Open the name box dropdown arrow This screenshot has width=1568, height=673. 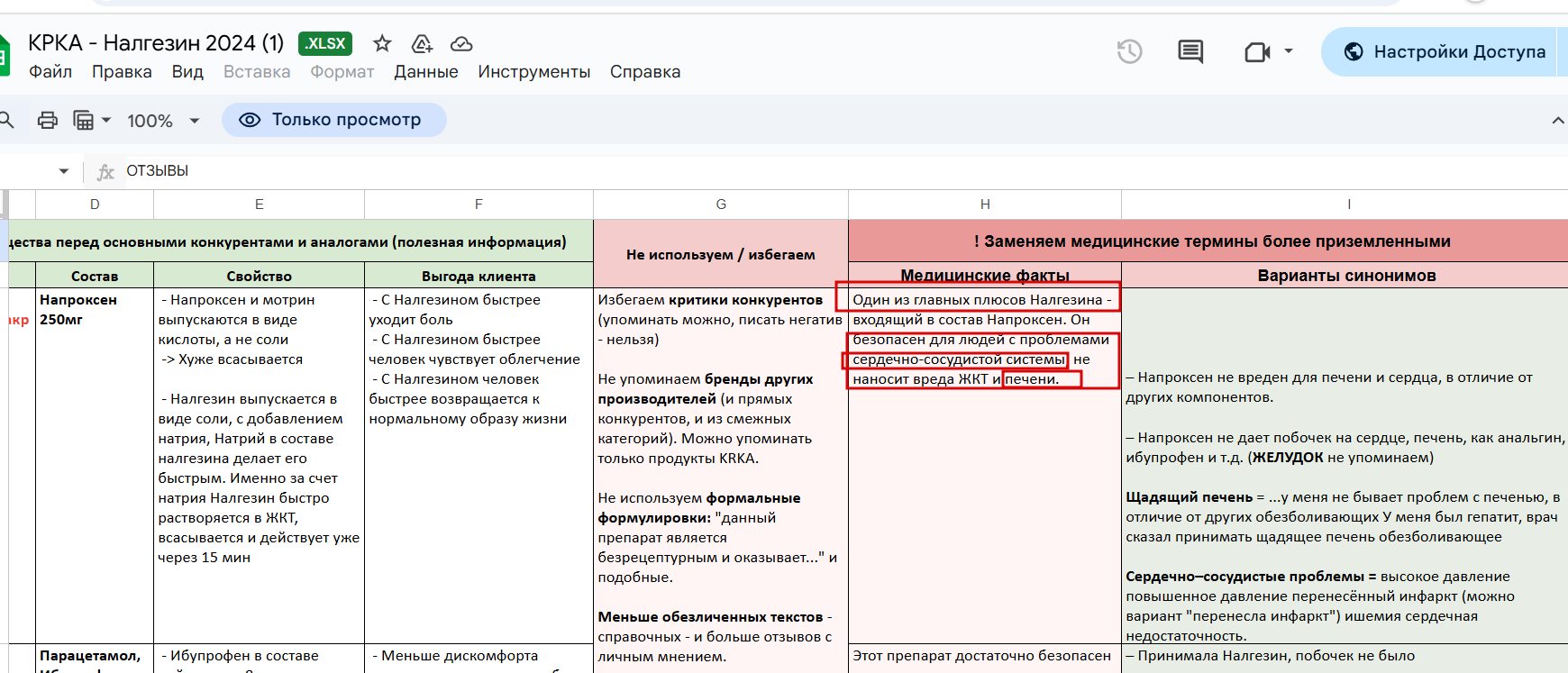pyautogui.click(x=63, y=171)
